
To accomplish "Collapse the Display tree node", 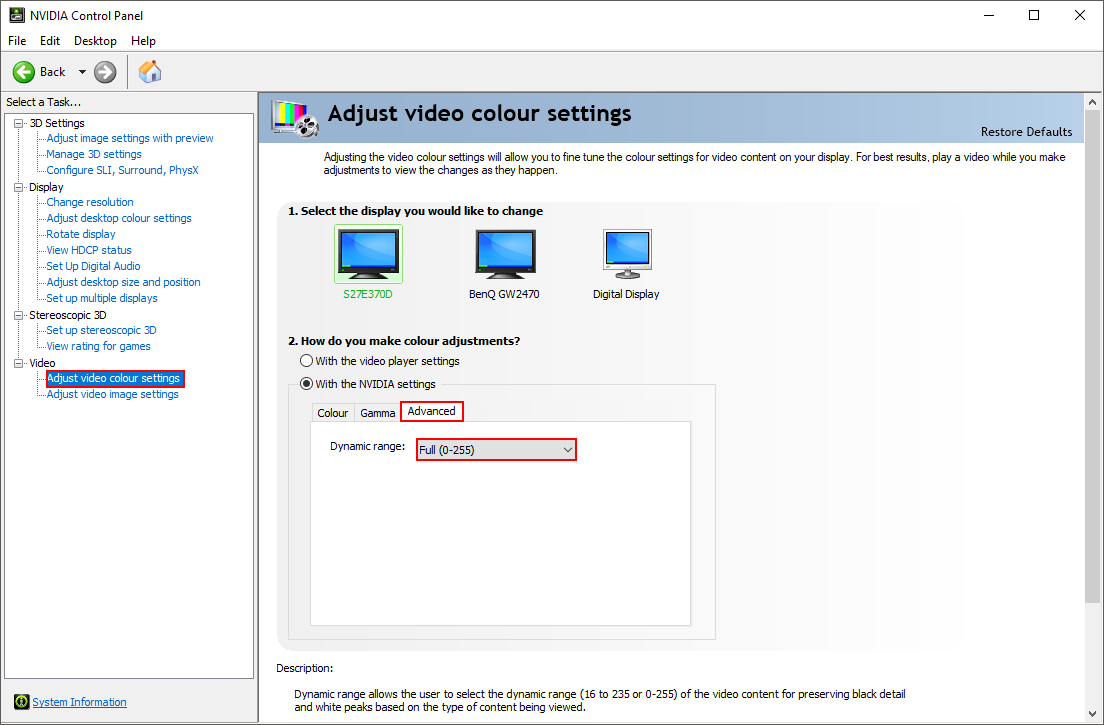I will pyautogui.click(x=19, y=187).
